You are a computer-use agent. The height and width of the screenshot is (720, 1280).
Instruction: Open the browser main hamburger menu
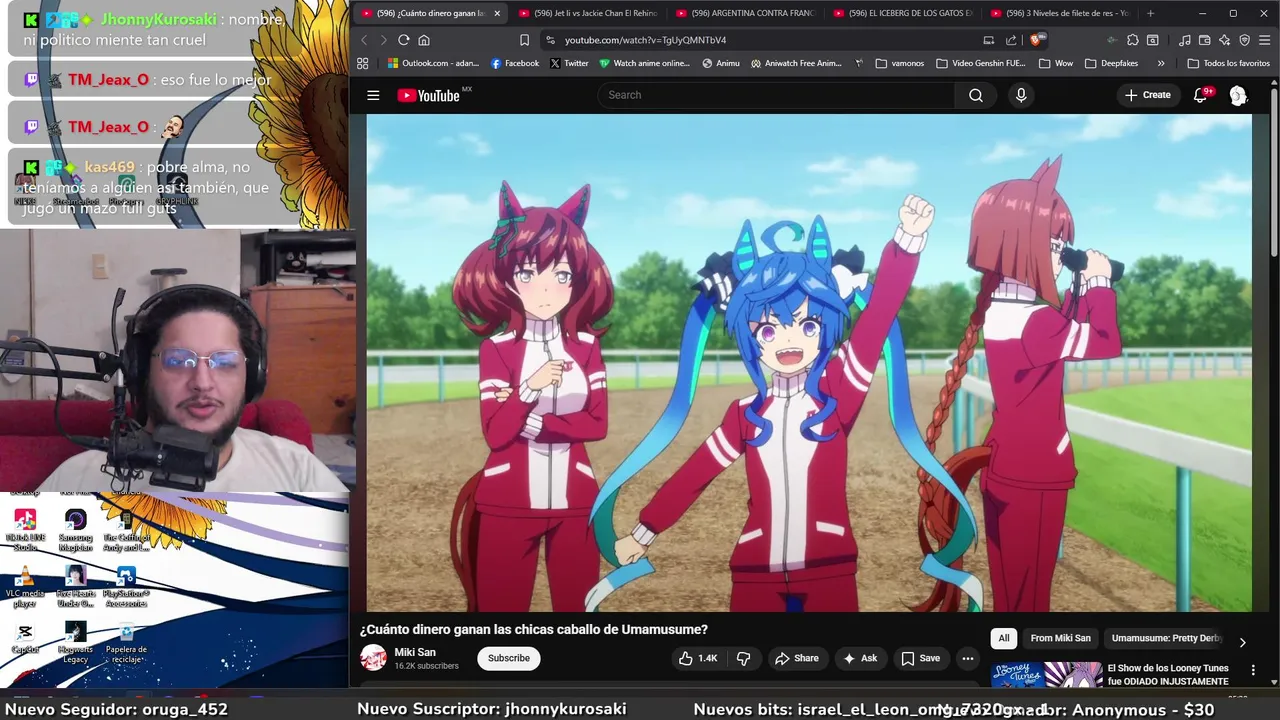pyautogui.click(x=1265, y=40)
